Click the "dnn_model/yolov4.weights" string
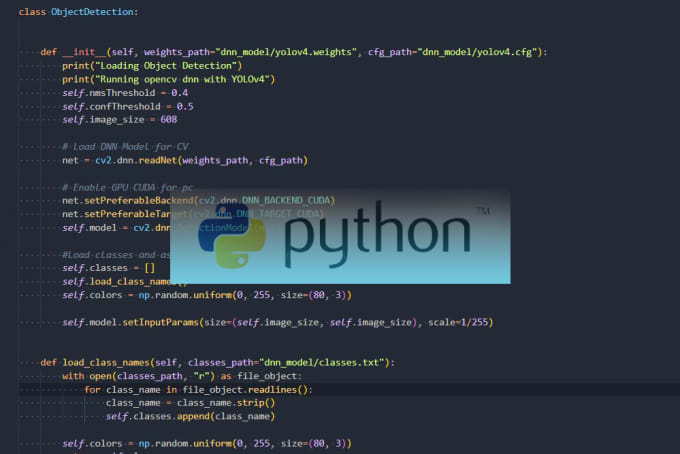680x454 pixels. (286, 52)
